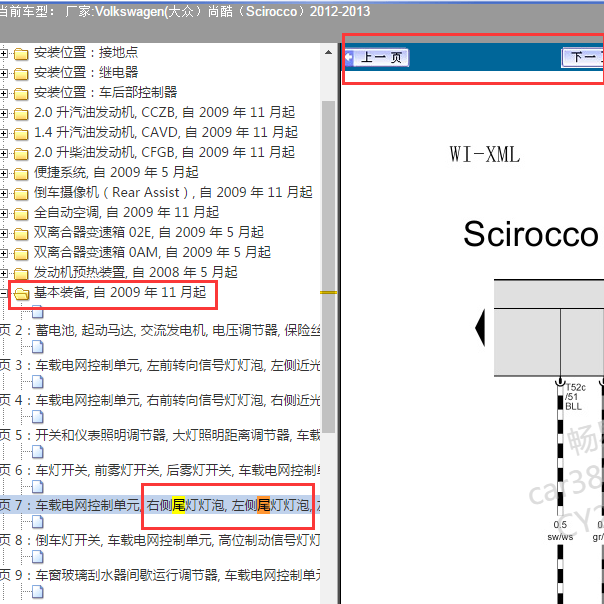Click the page icon below 页 9 row

click(x=37, y=592)
